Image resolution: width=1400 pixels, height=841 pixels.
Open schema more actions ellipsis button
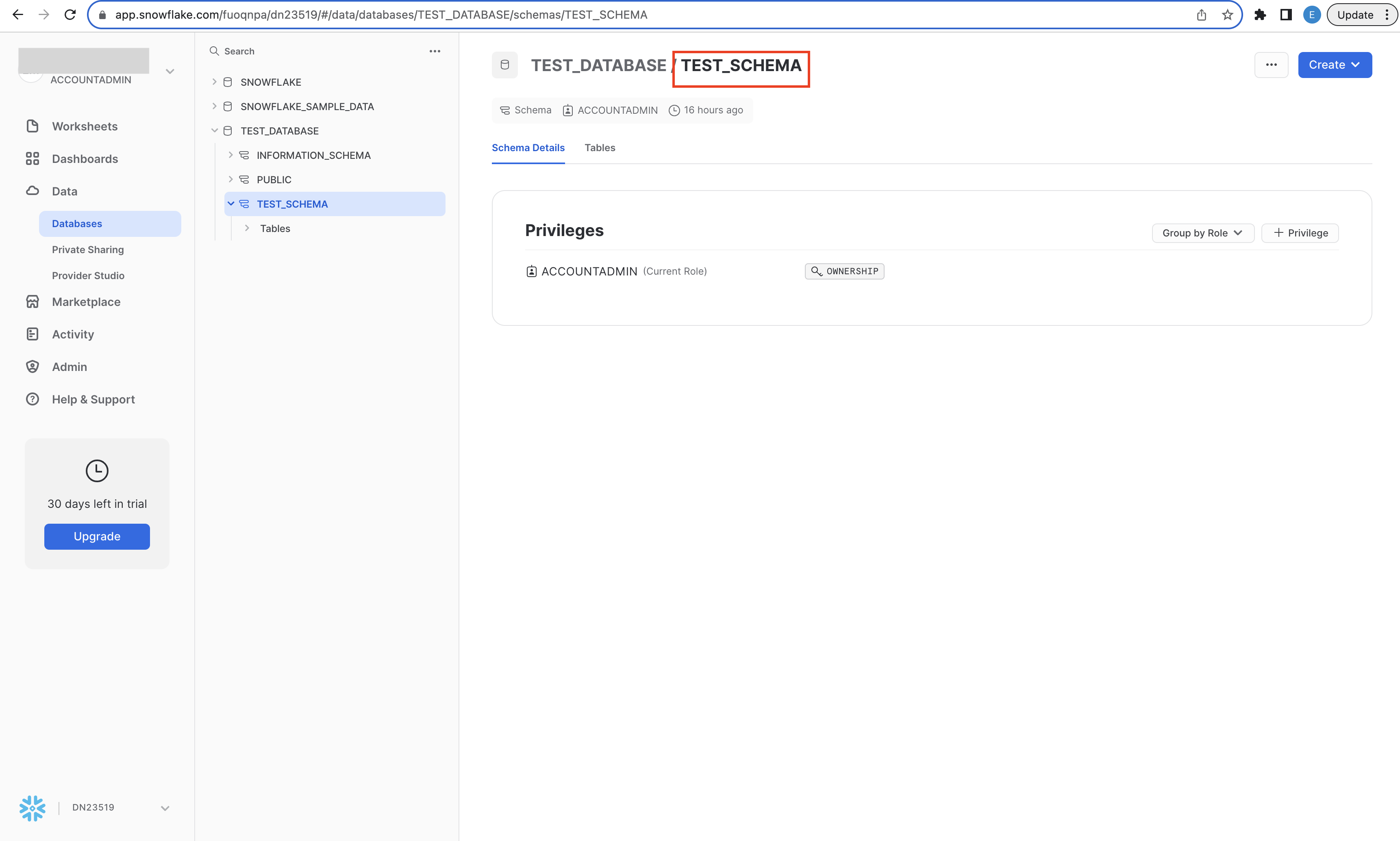[1271, 65]
